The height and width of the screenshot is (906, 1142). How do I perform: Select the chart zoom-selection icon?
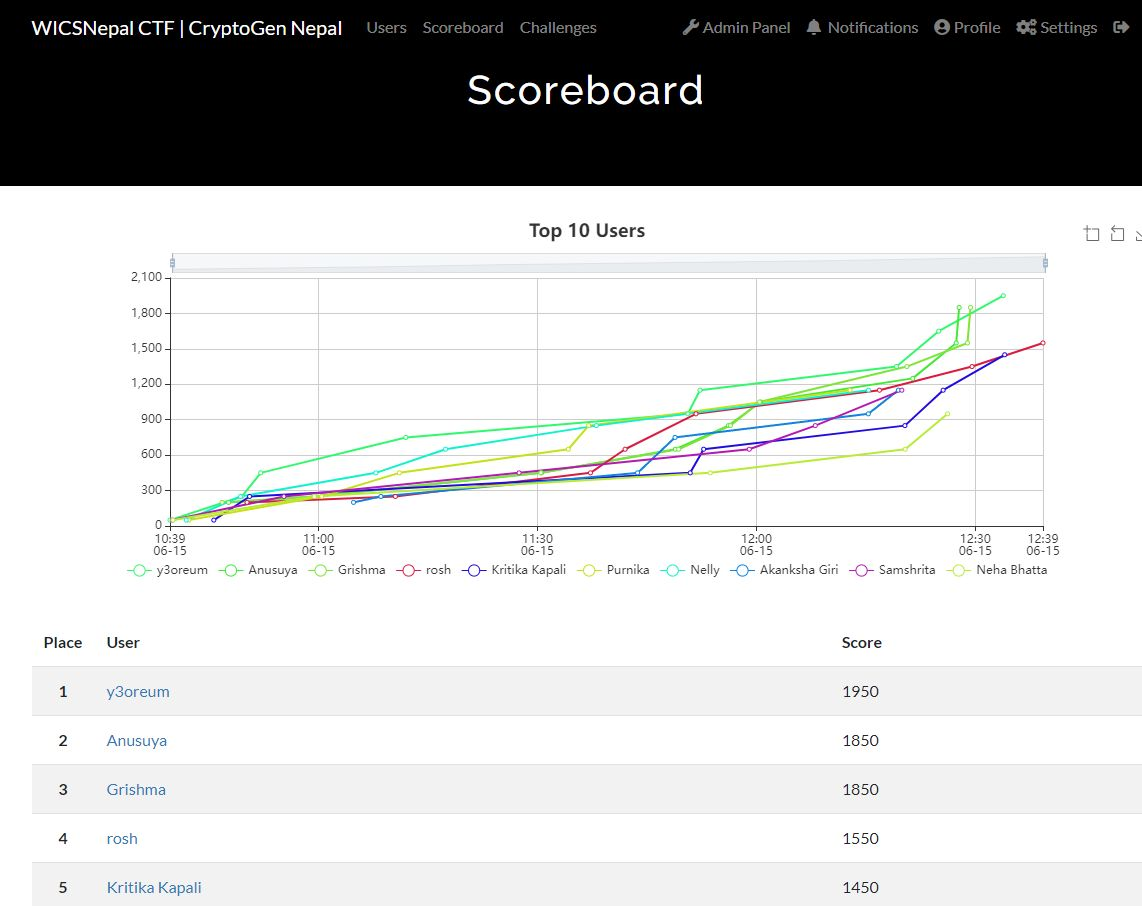click(x=1092, y=233)
